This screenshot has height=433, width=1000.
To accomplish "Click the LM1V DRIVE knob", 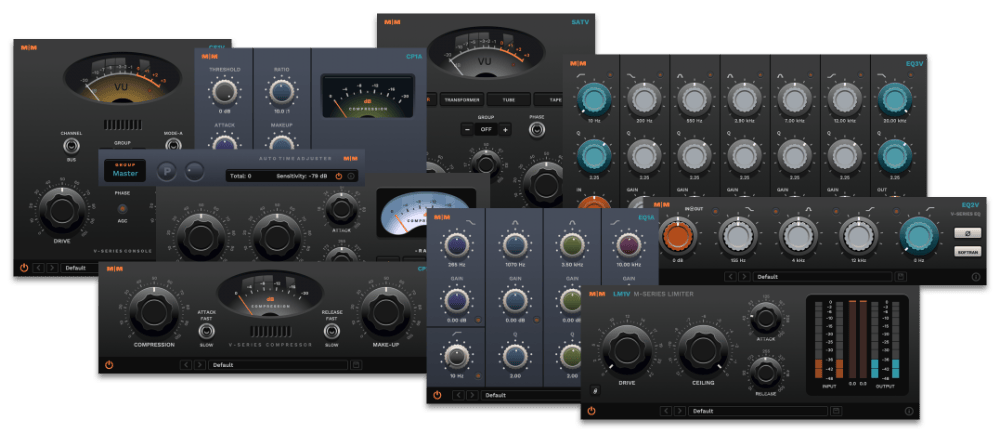I will tap(626, 349).
